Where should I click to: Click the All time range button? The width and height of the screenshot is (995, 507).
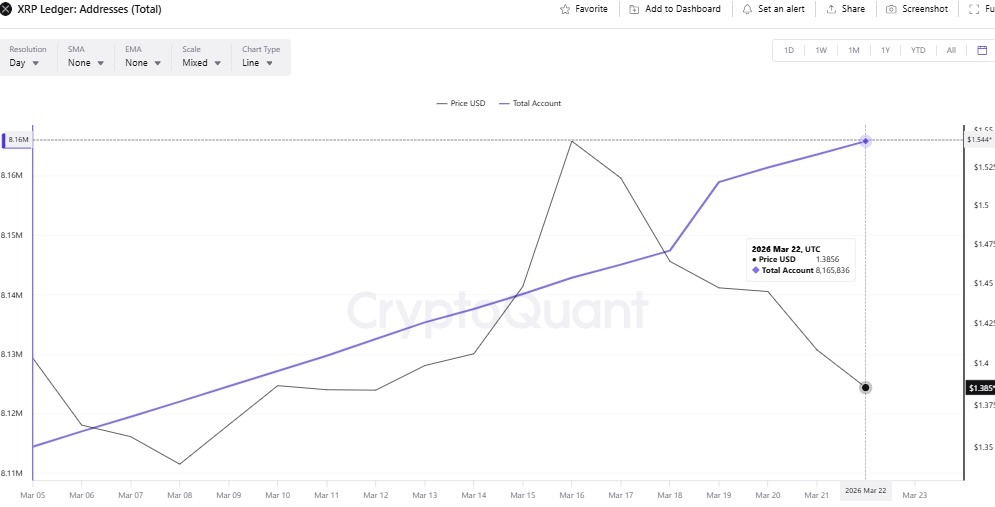[x=951, y=50]
